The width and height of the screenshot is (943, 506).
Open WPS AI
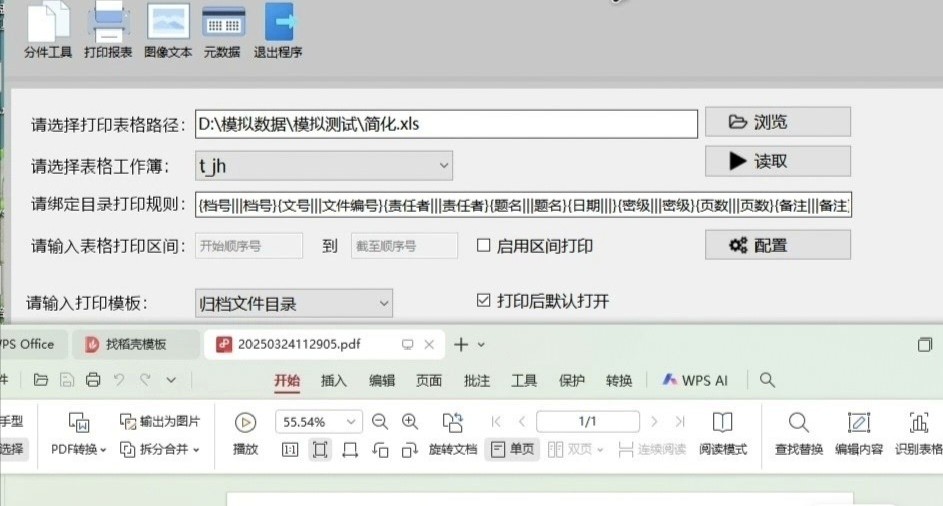click(695, 380)
